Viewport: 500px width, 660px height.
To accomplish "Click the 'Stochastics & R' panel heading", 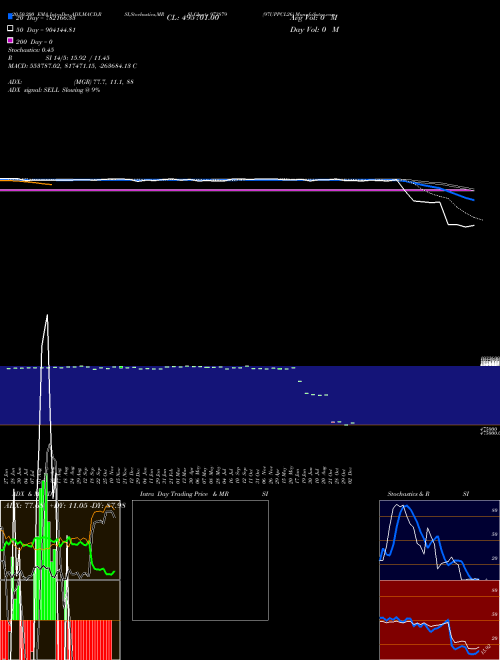I will (x=408, y=494).
